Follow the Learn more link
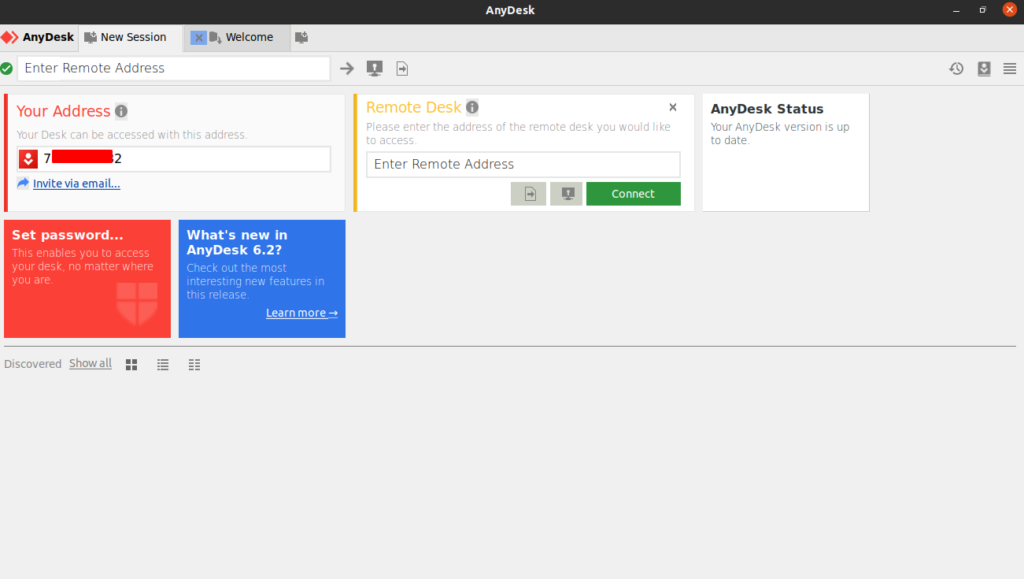This screenshot has height=579, width=1024. click(x=302, y=313)
